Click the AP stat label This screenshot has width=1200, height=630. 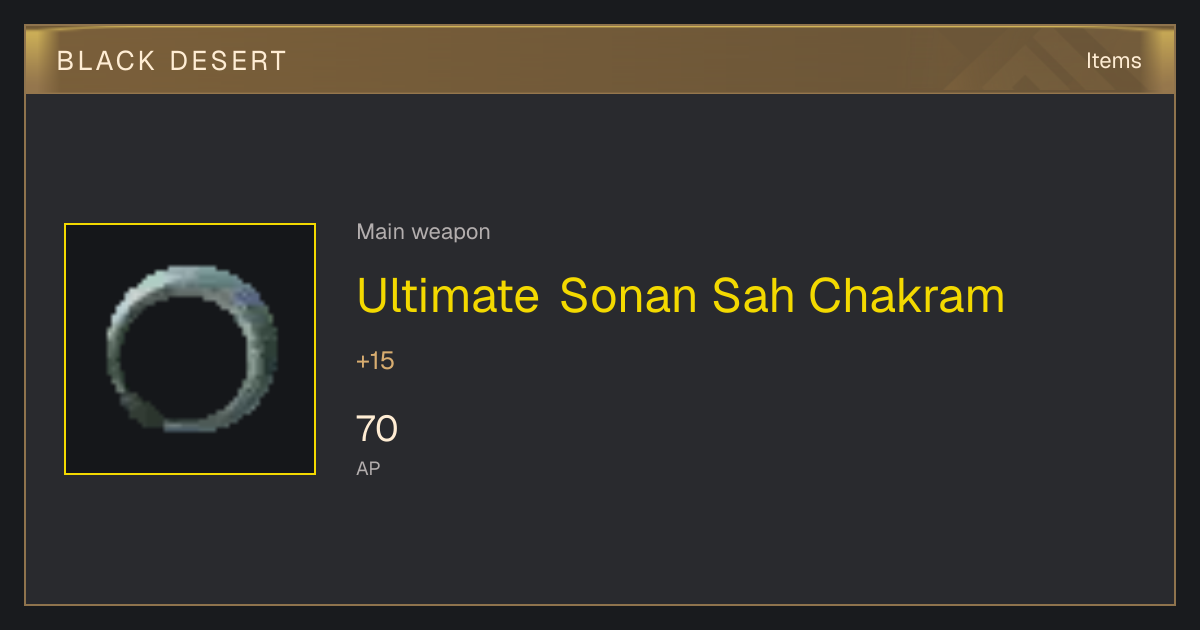368,468
